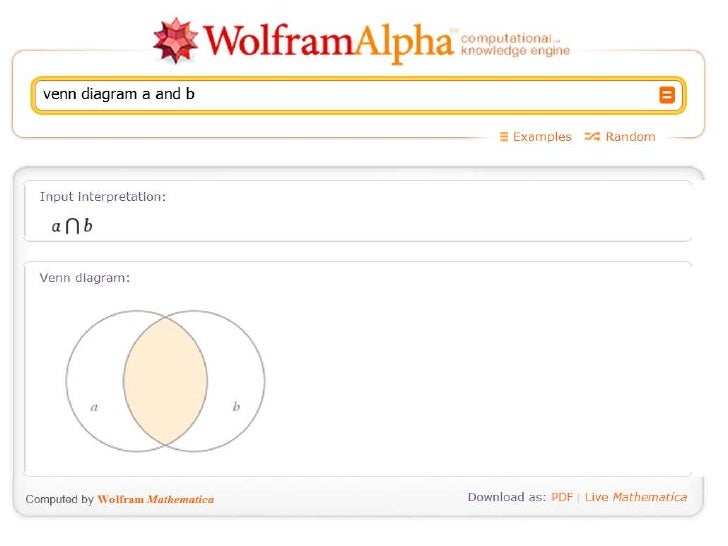The width and height of the screenshot is (728, 546).
Task: Select the Input interpretation heading
Action: 102,197
